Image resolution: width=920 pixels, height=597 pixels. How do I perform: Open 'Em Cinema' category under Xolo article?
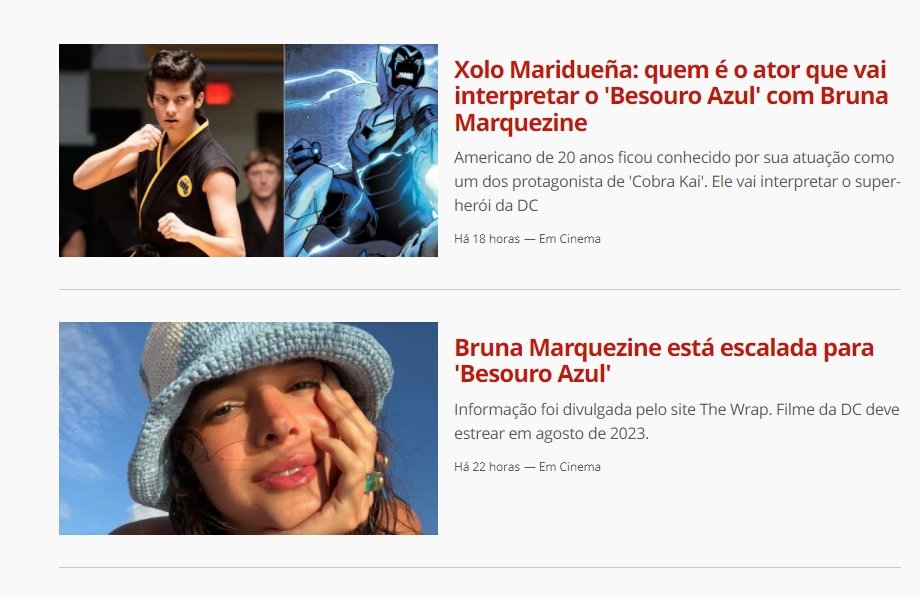click(x=570, y=239)
